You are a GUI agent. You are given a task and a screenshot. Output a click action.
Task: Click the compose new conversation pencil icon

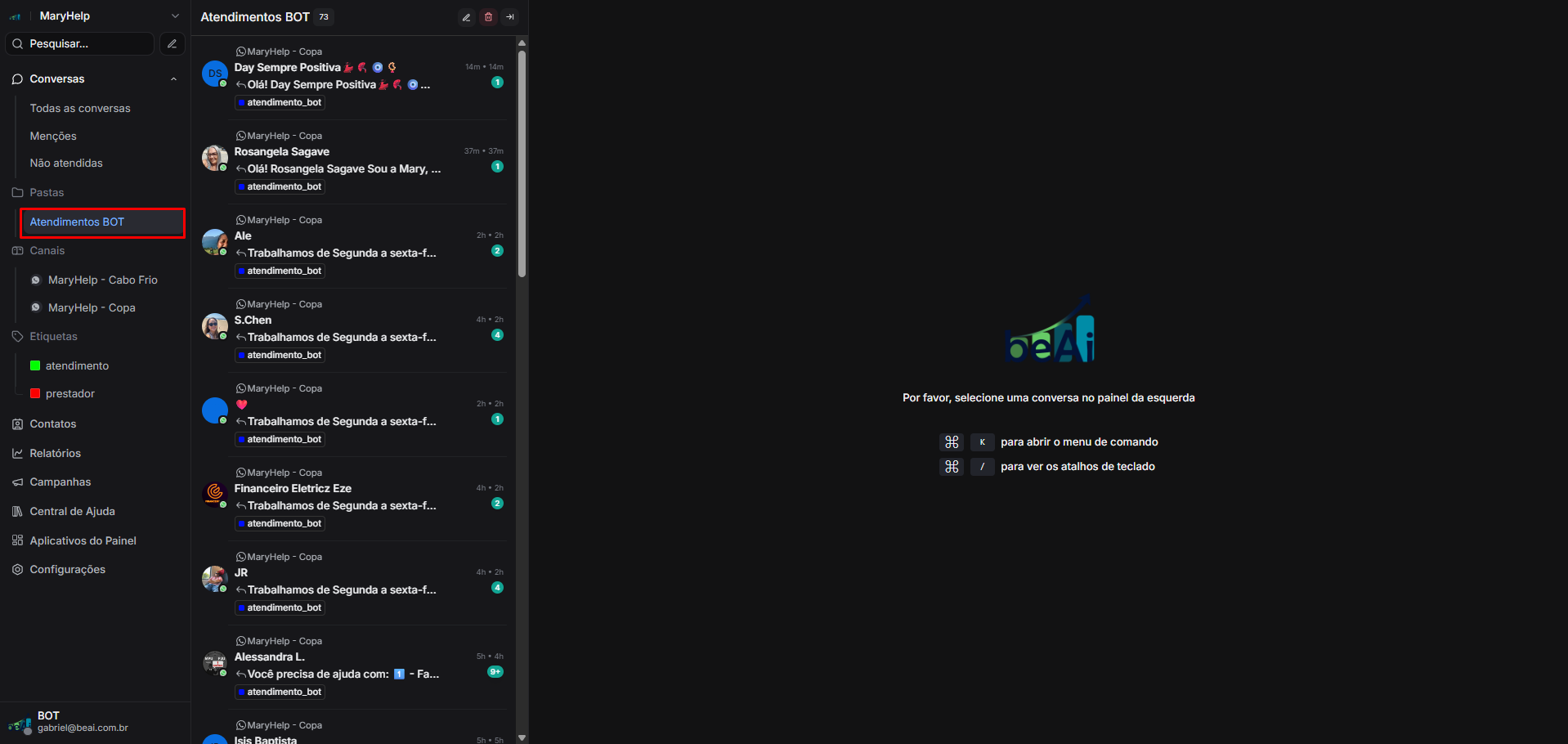click(x=172, y=44)
